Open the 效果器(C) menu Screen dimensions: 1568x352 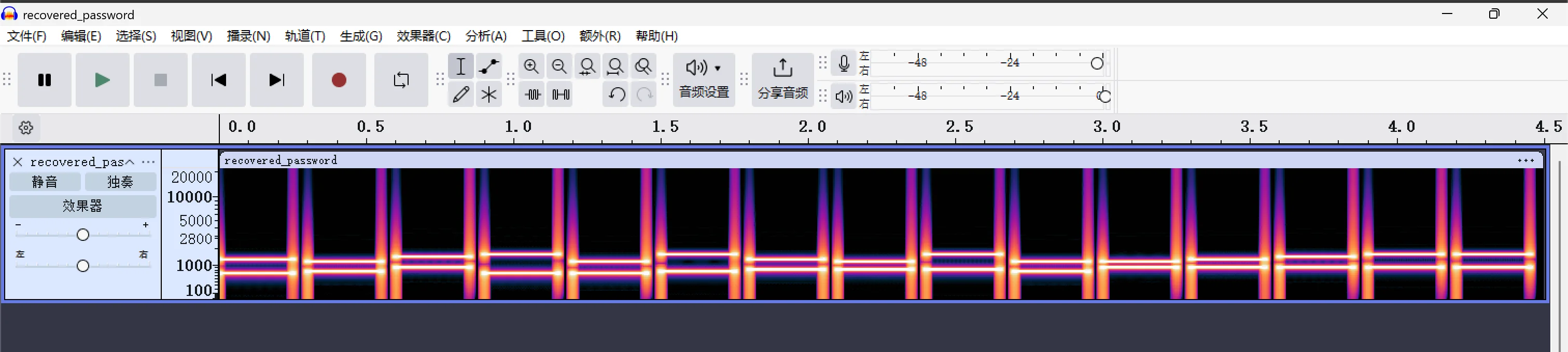pyautogui.click(x=423, y=36)
